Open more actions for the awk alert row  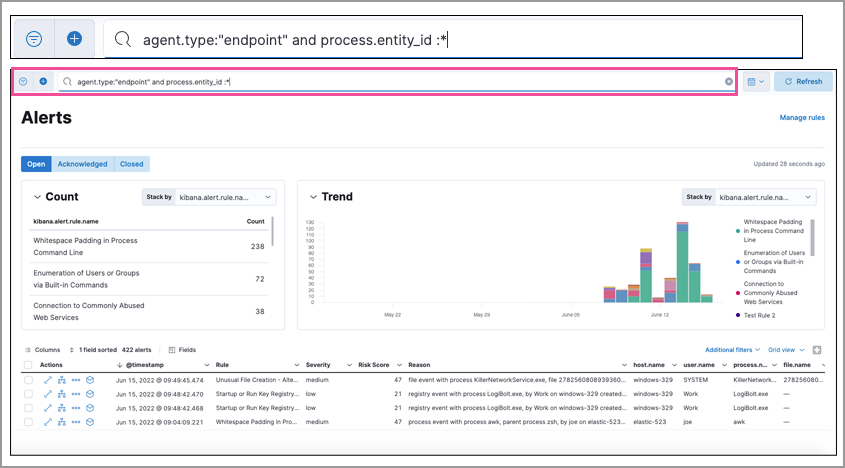(76, 422)
